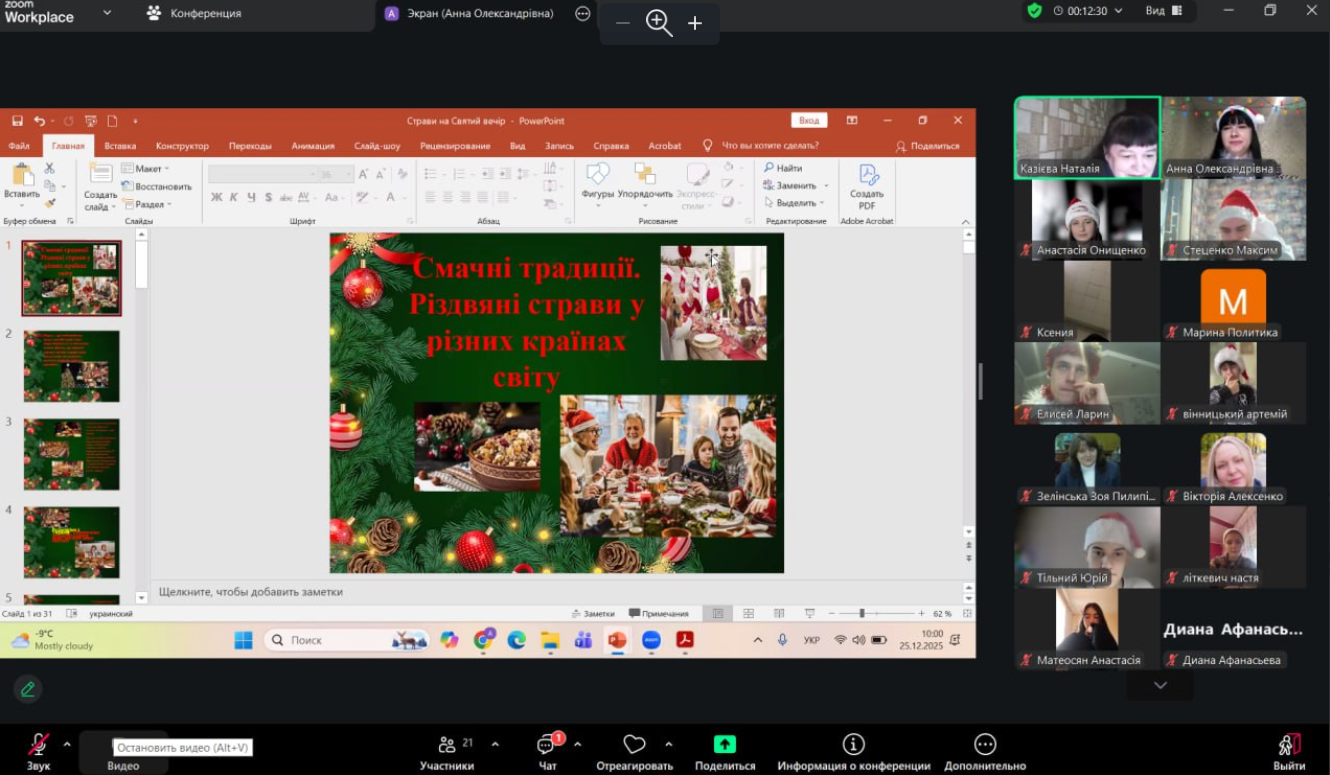The image size is (1330, 775).
Task: Expand audio options arrow next to mute
Action: pos(67,744)
